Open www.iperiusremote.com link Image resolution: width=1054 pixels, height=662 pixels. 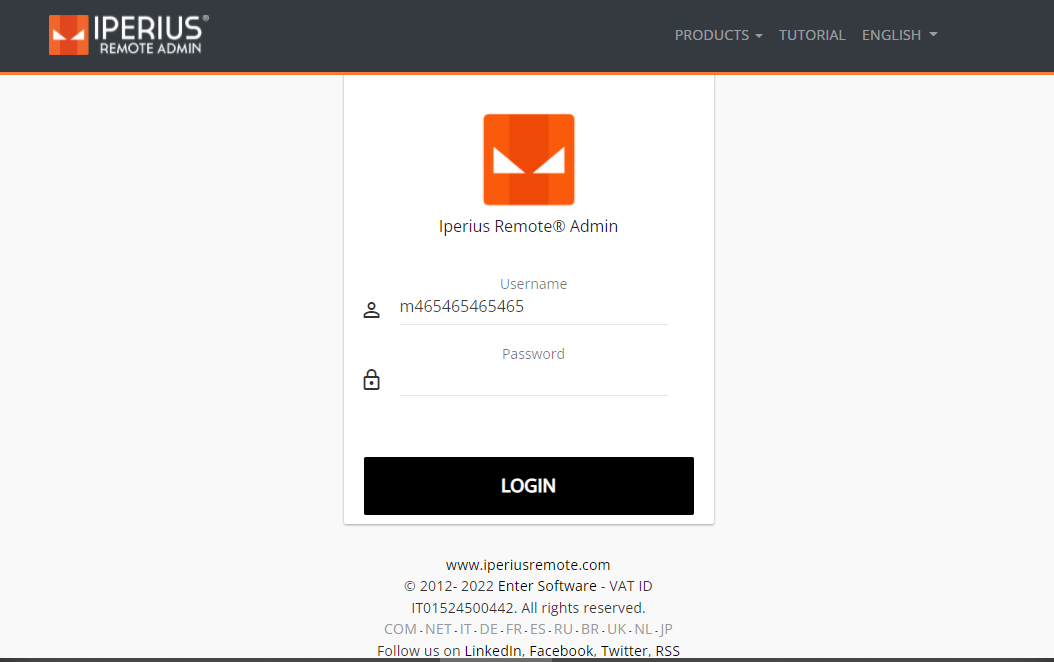(528, 565)
